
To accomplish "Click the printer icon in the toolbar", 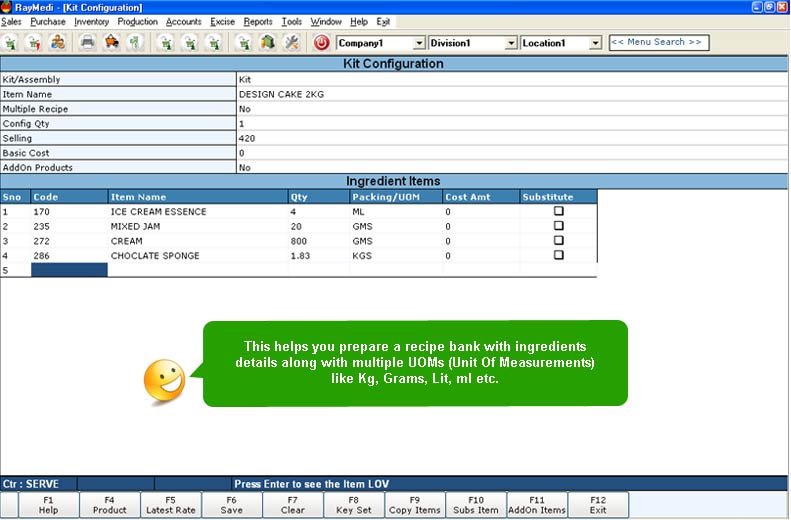I will (88, 42).
